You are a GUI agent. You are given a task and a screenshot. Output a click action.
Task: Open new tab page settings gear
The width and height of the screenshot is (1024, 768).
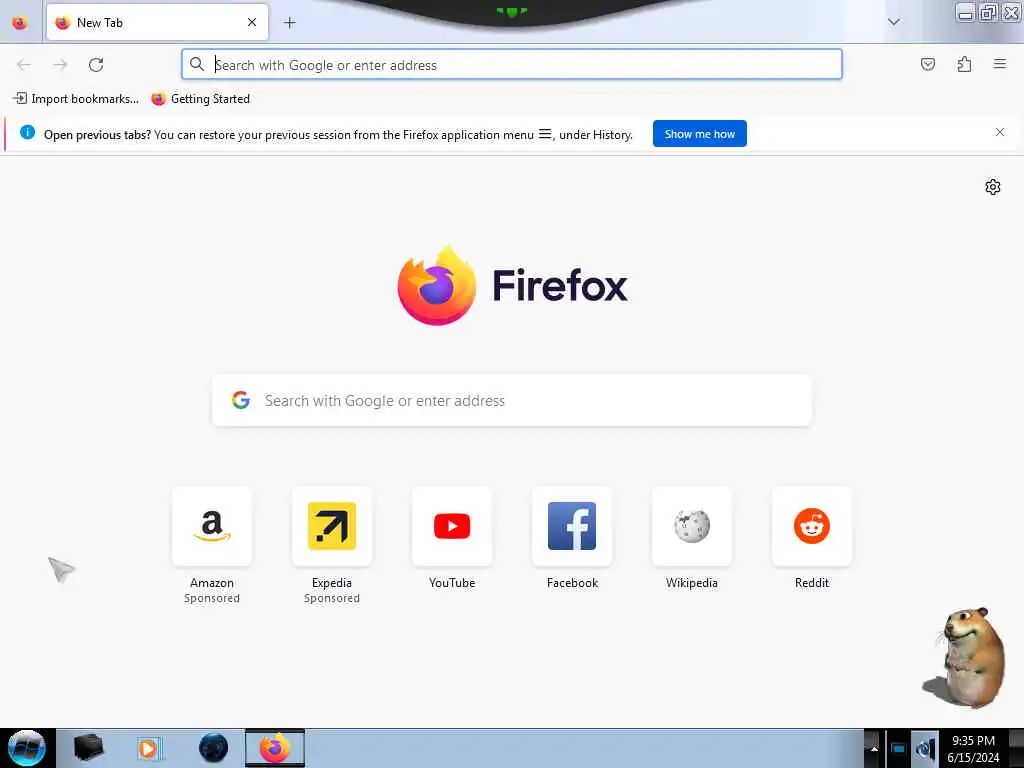point(993,187)
